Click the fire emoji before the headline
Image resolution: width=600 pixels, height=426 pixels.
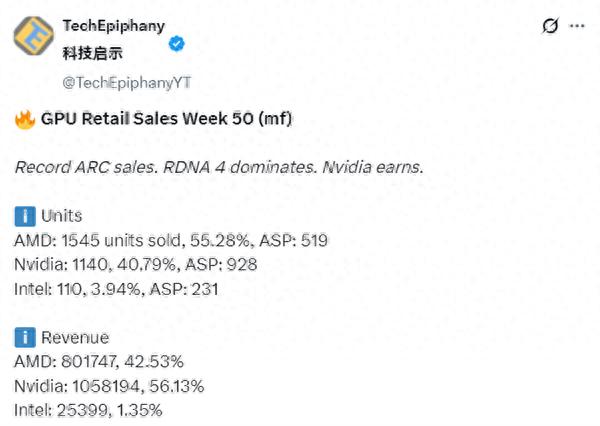pos(25,120)
